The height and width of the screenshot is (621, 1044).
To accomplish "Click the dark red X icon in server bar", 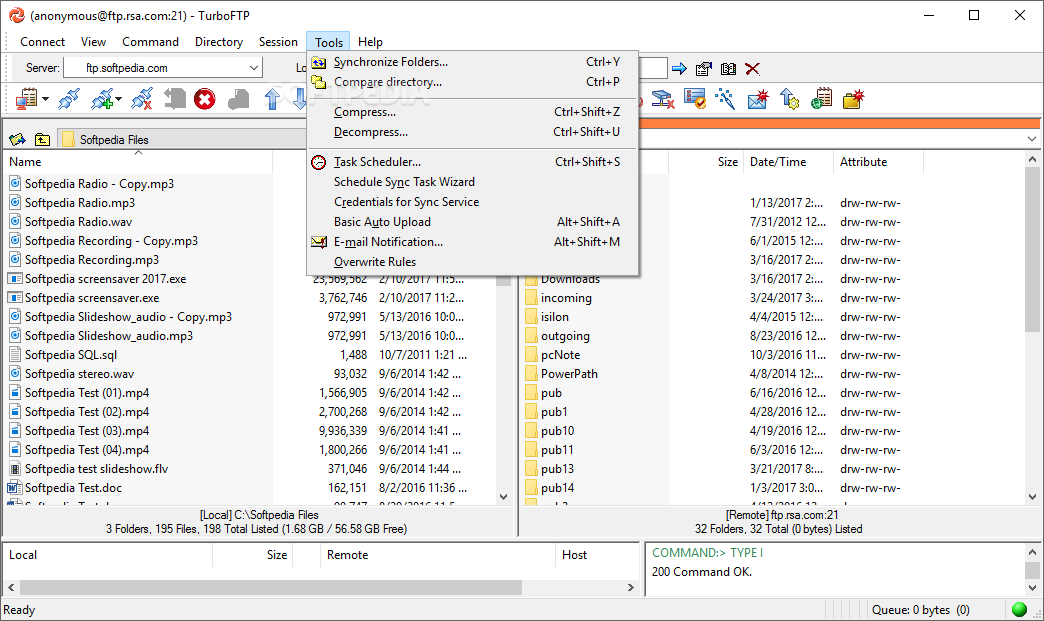I will (x=752, y=69).
